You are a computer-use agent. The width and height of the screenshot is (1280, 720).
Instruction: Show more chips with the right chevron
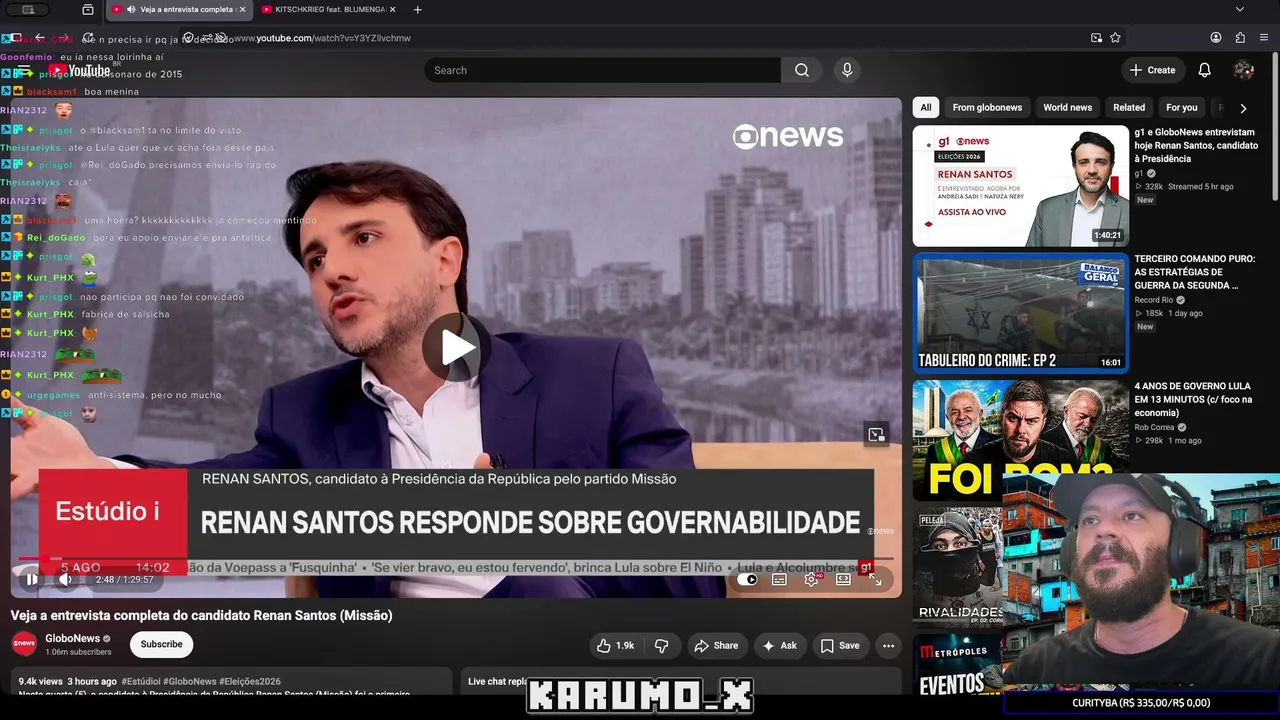click(1243, 108)
